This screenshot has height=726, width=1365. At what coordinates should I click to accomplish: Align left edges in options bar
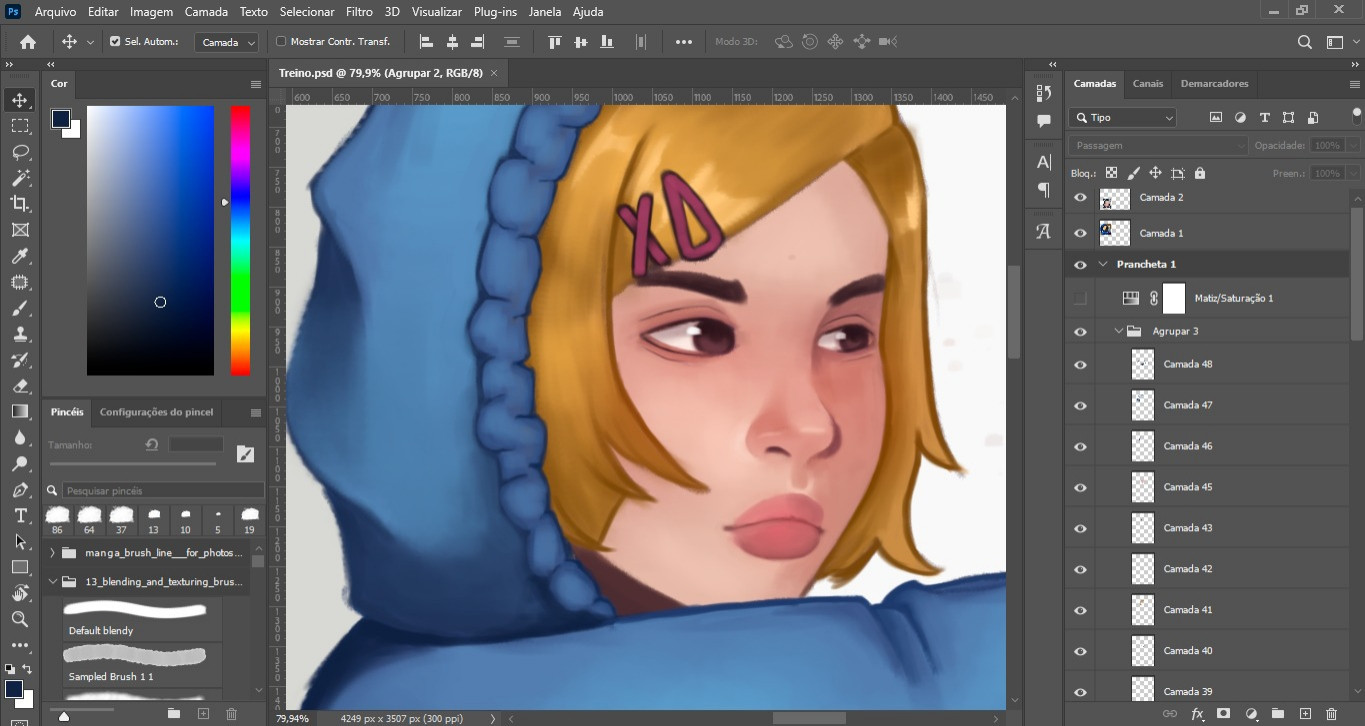click(x=427, y=42)
